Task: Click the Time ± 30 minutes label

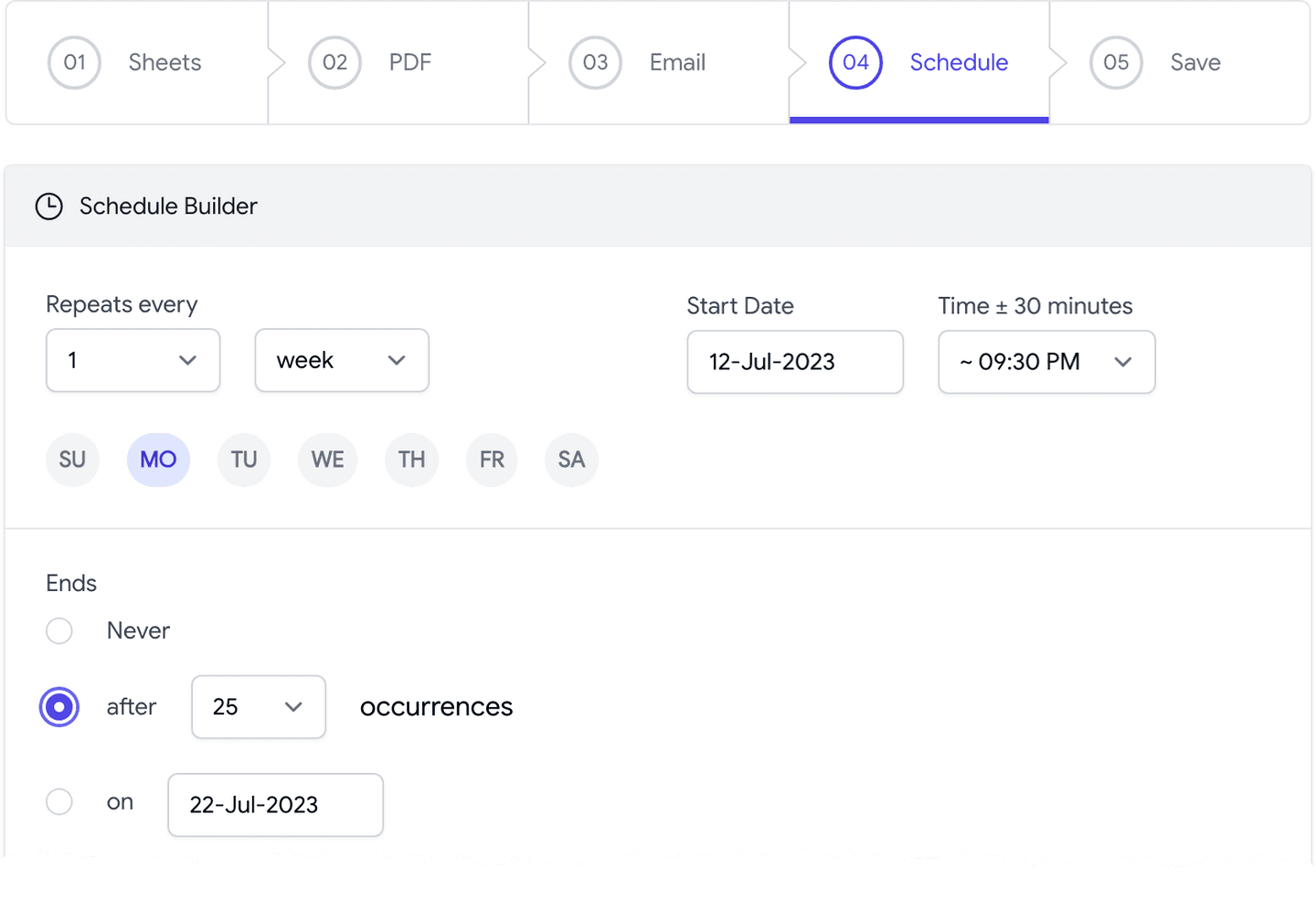Action: point(1035,306)
